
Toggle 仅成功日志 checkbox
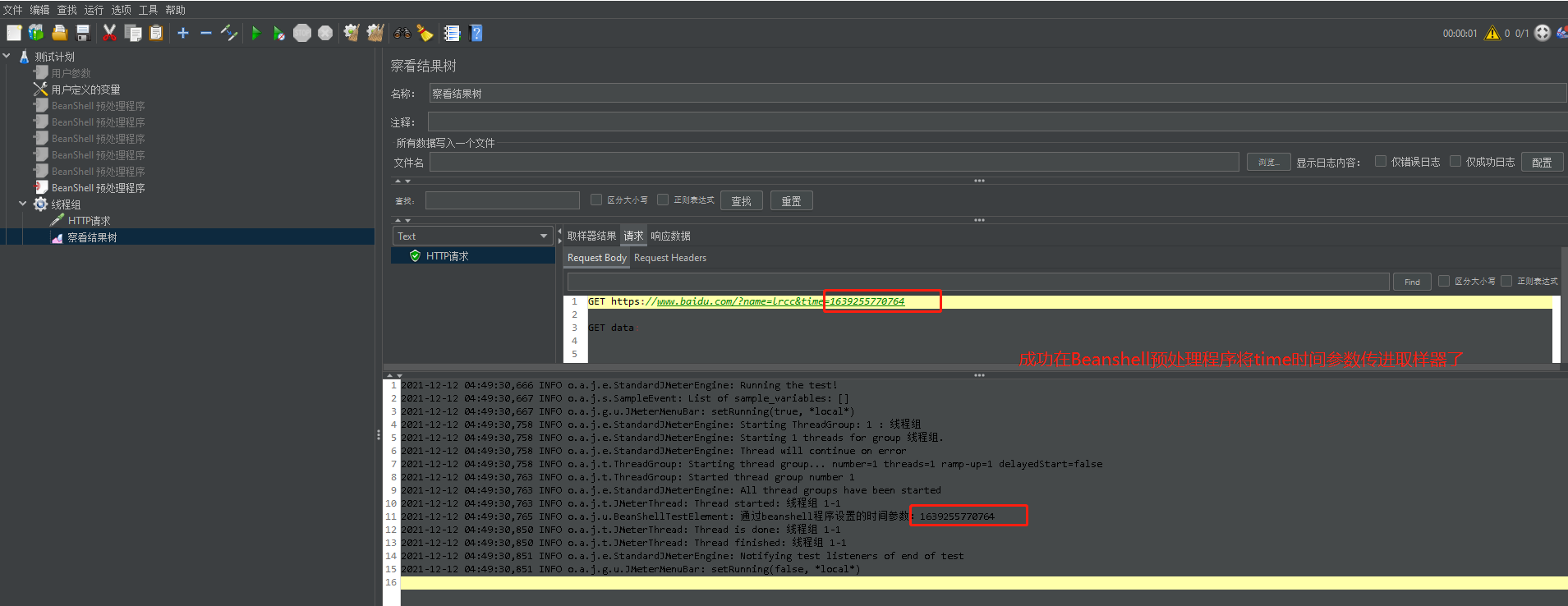(x=1455, y=162)
